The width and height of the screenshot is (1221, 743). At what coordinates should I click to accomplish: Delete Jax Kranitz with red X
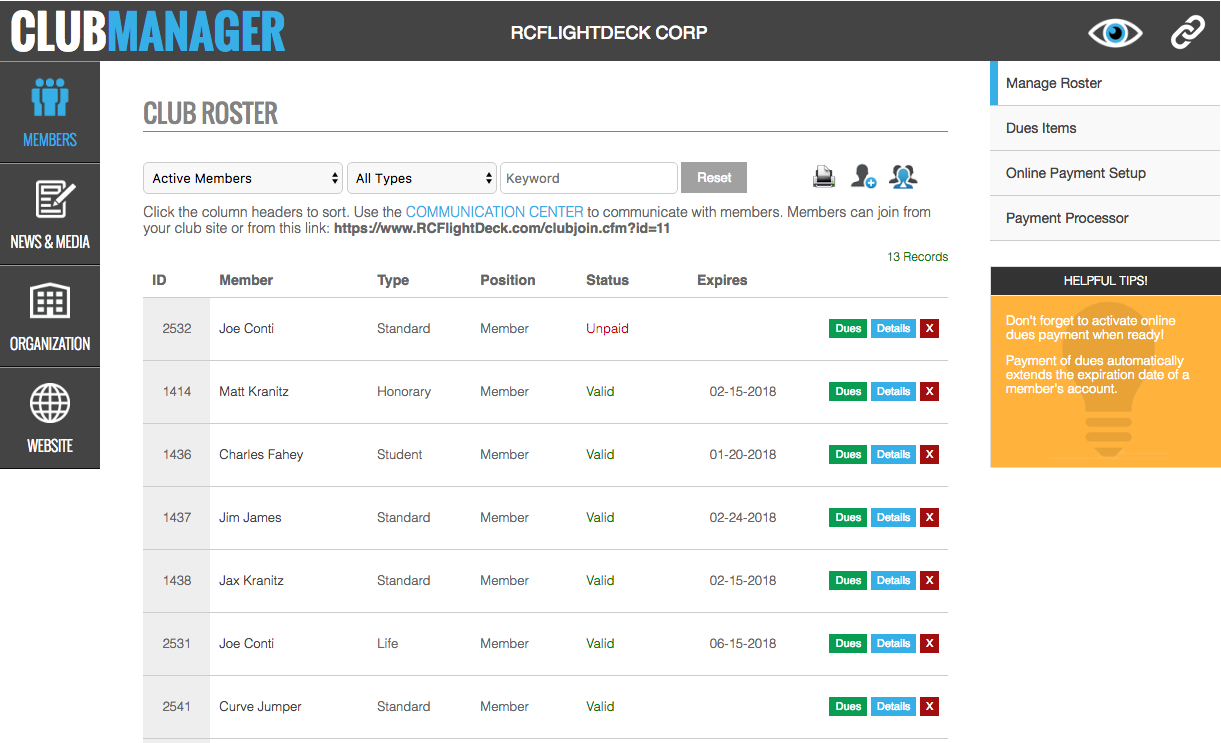(929, 580)
